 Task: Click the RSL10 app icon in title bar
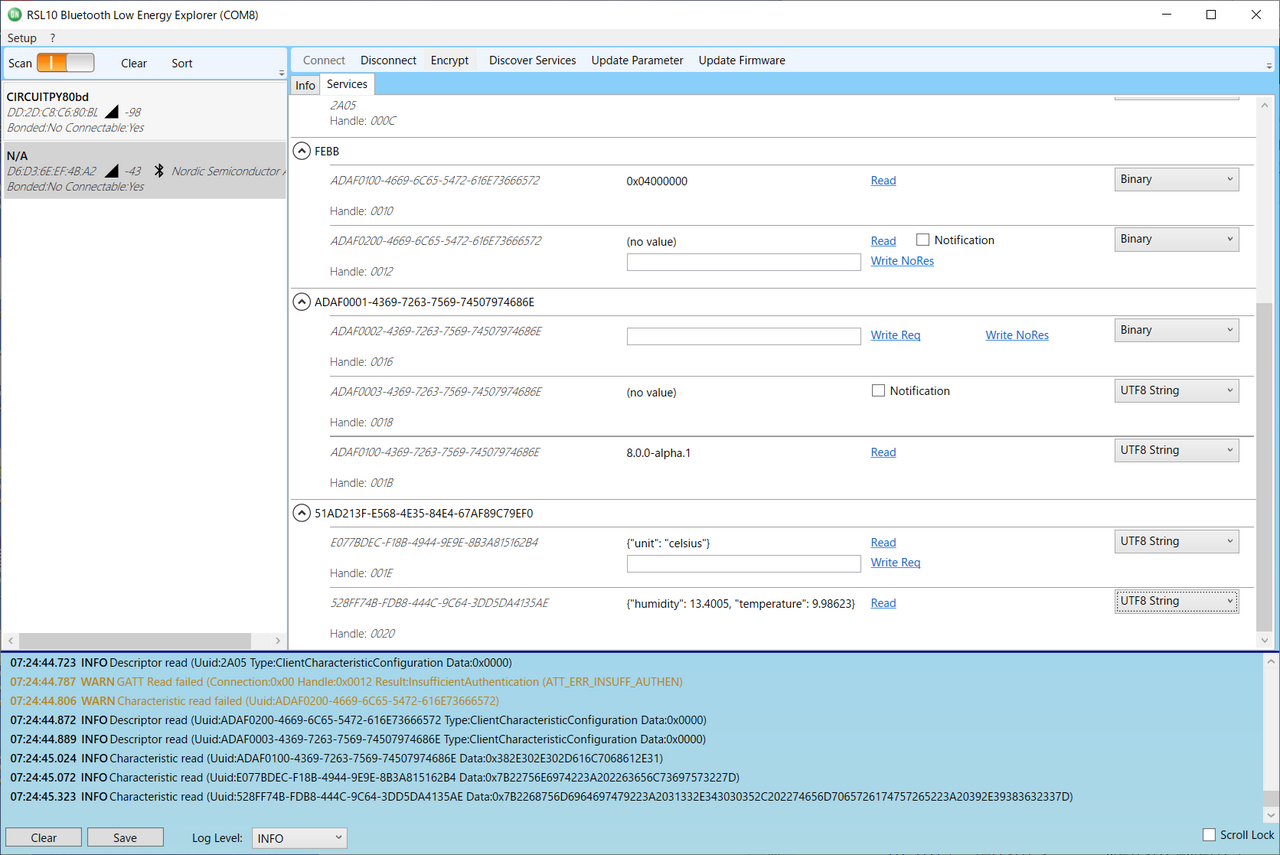[x=13, y=14]
